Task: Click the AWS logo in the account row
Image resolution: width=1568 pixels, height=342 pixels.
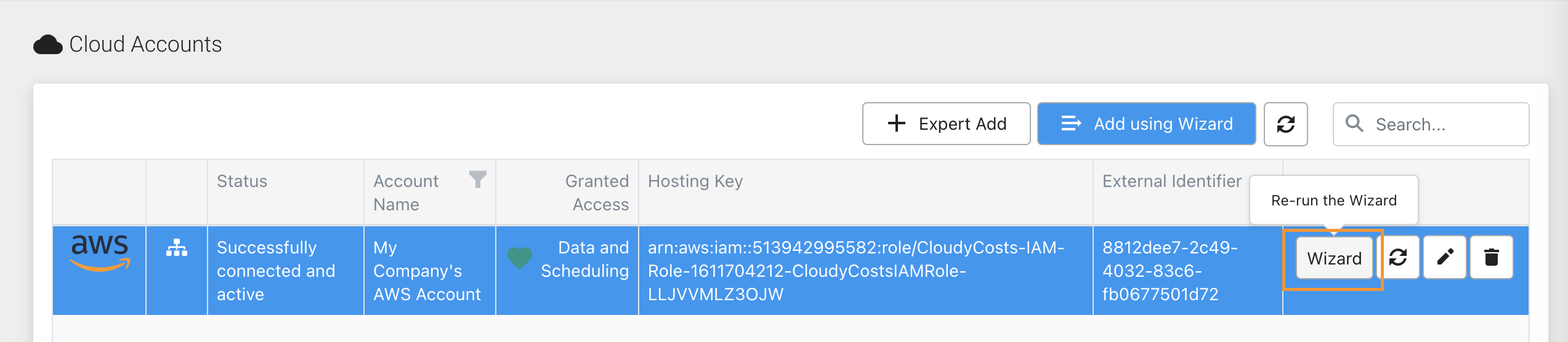Action: 100,253
